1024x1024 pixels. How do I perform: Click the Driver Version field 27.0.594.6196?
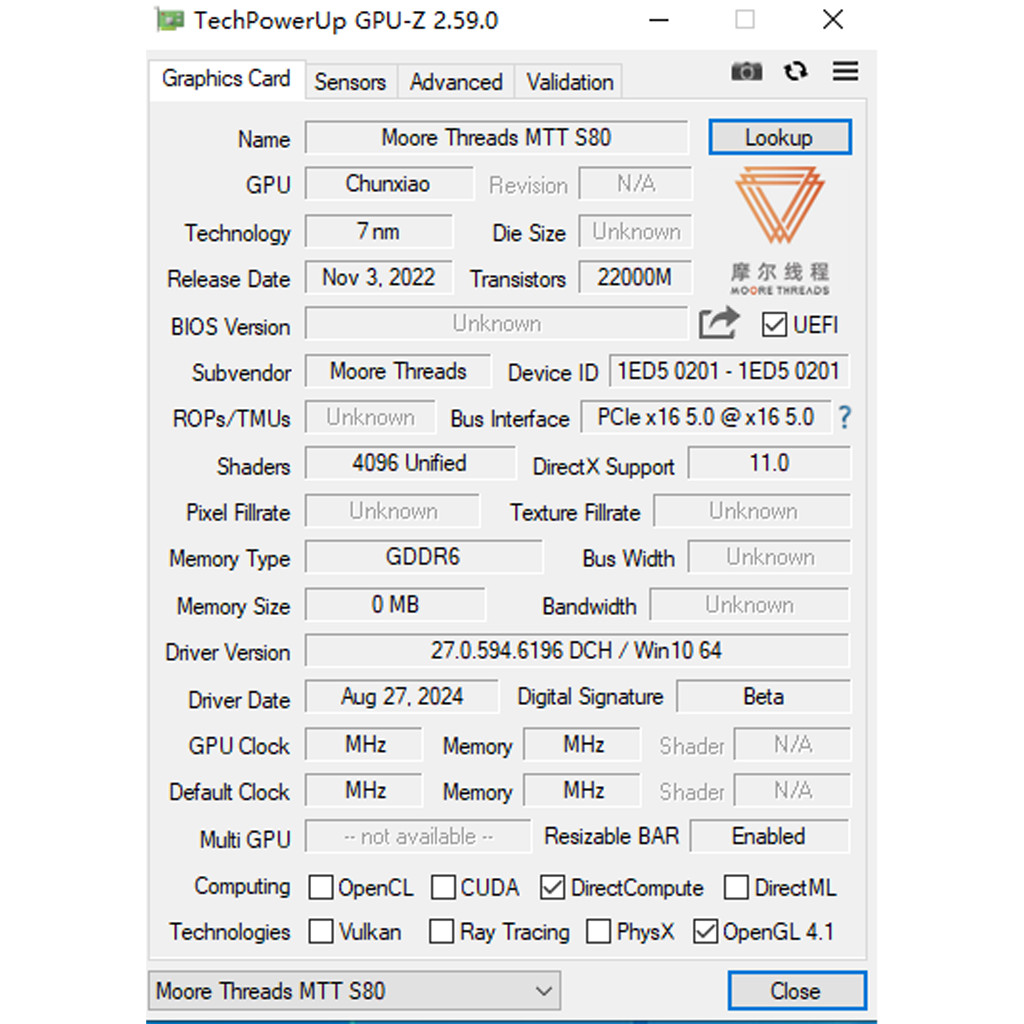coord(577,650)
